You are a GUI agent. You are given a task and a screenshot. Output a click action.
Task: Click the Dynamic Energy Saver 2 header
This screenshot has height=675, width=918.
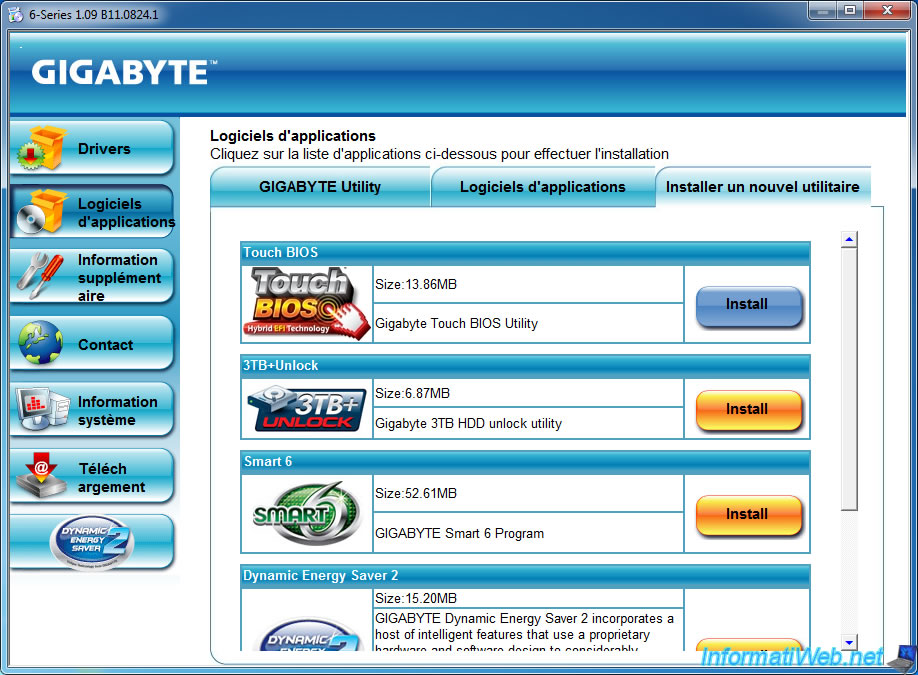point(525,576)
